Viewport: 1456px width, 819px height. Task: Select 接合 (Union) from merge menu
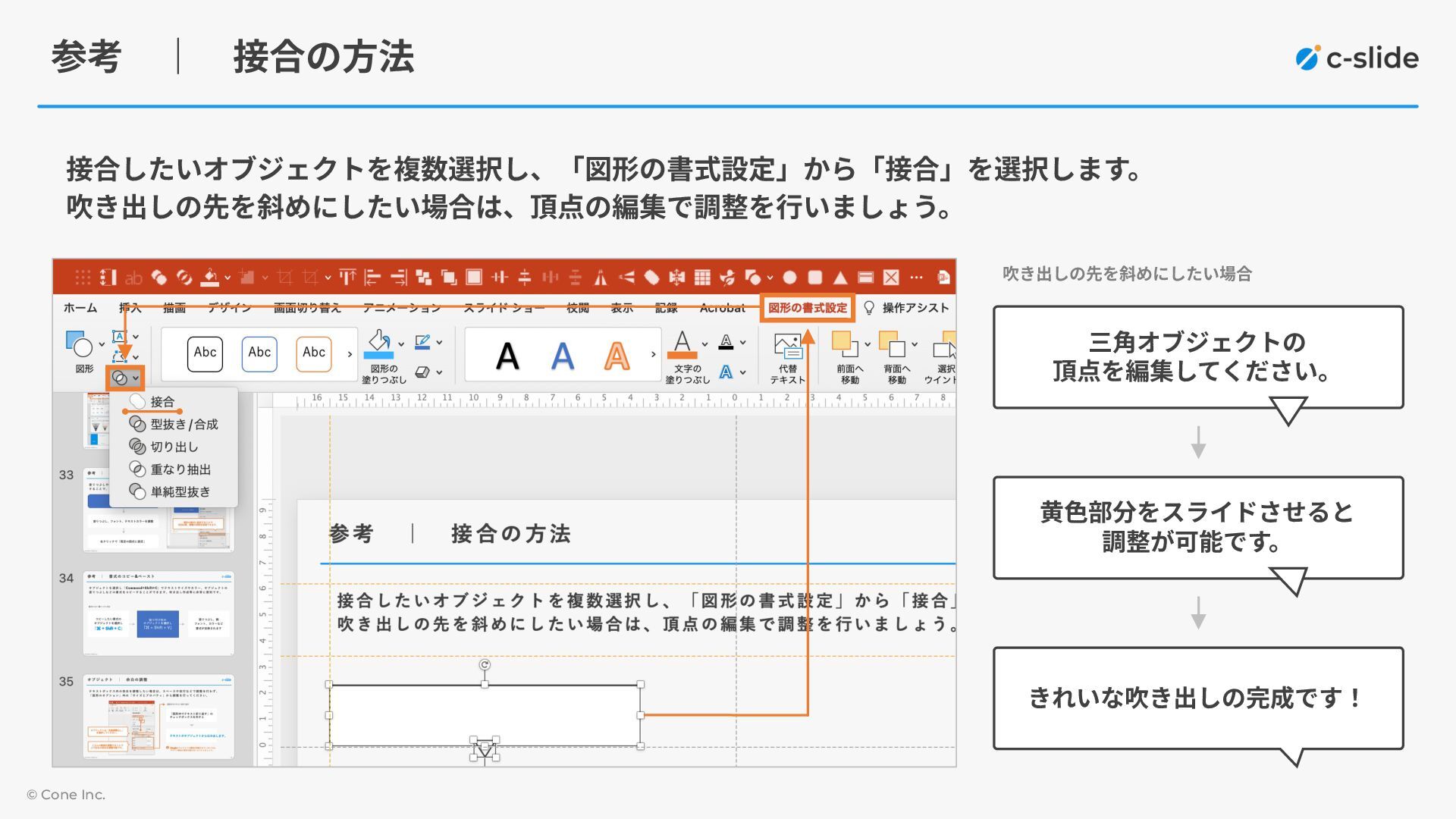pyautogui.click(x=162, y=402)
